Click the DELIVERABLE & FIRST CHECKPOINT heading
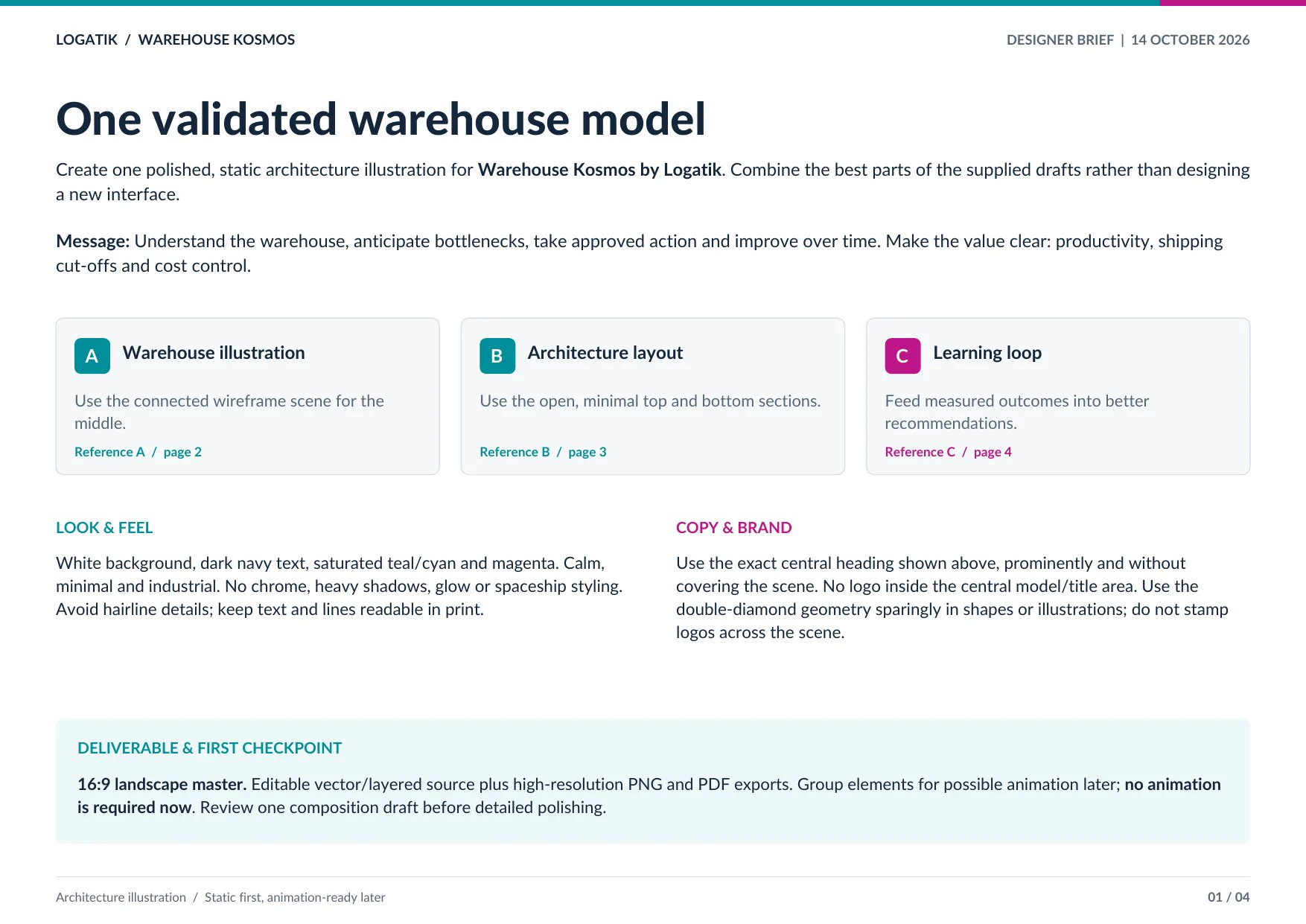Image resolution: width=1306 pixels, height=924 pixels. [209, 748]
